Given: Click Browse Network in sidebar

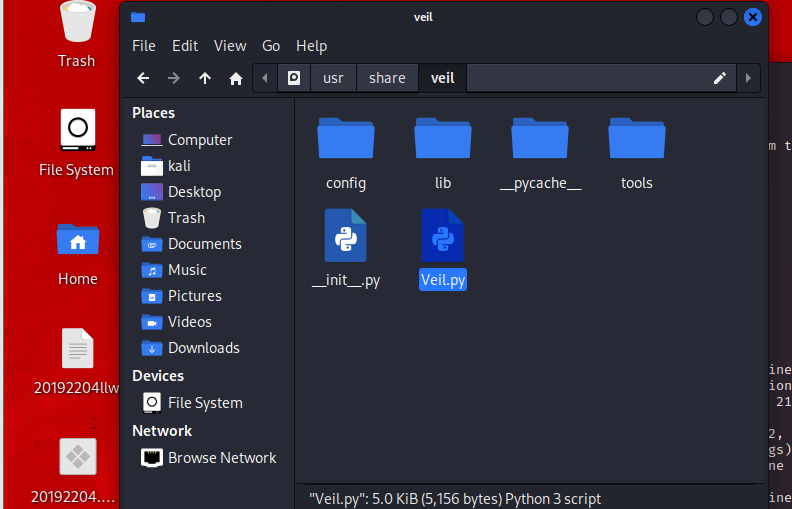Looking at the screenshot, I should 209,458.
